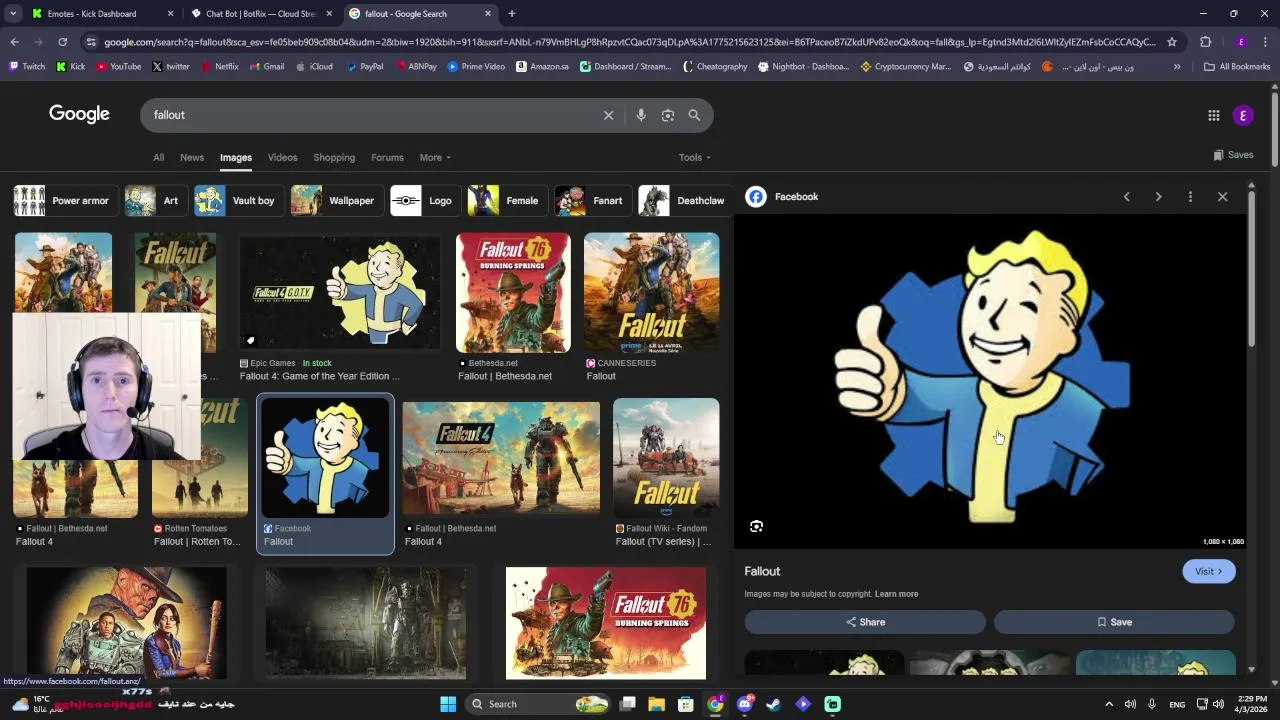Switch to Chat Bot BotRix tab
The image size is (1280, 720).
(x=260, y=14)
